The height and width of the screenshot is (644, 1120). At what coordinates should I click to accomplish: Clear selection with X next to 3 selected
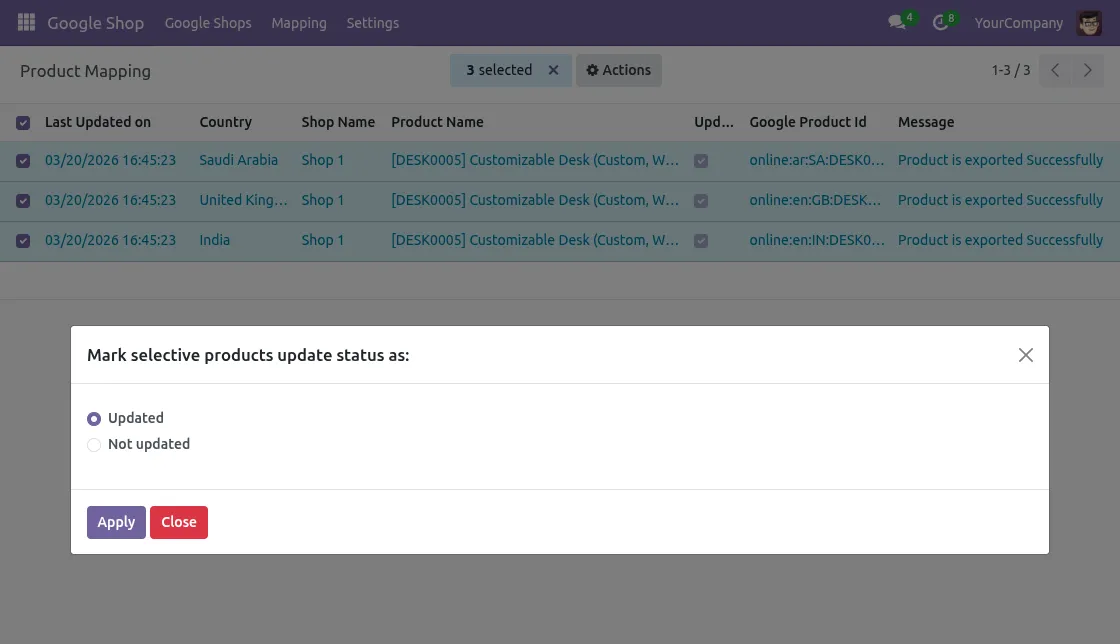(x=553, y=70)
